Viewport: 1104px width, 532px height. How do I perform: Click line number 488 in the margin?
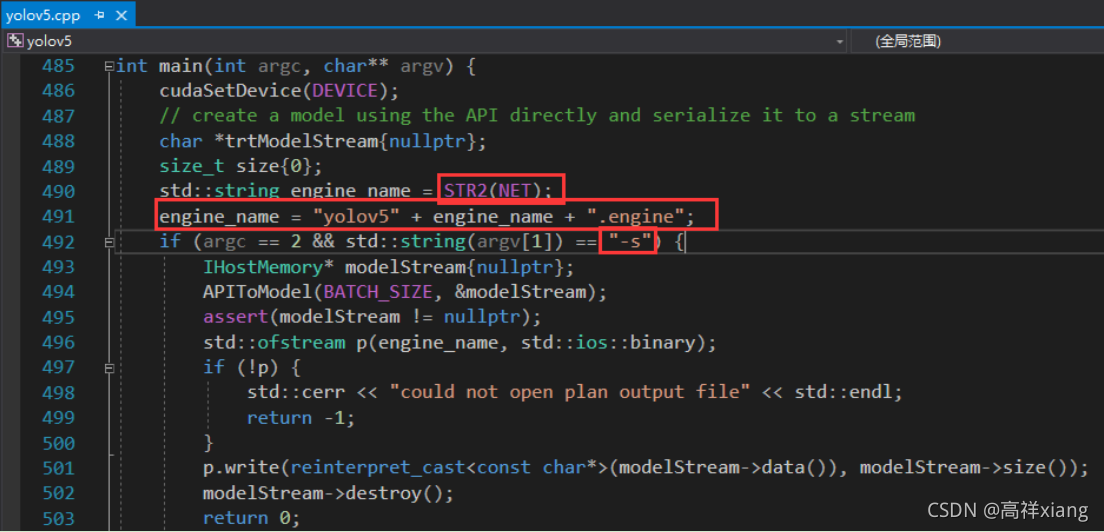(x=58, y=141)
